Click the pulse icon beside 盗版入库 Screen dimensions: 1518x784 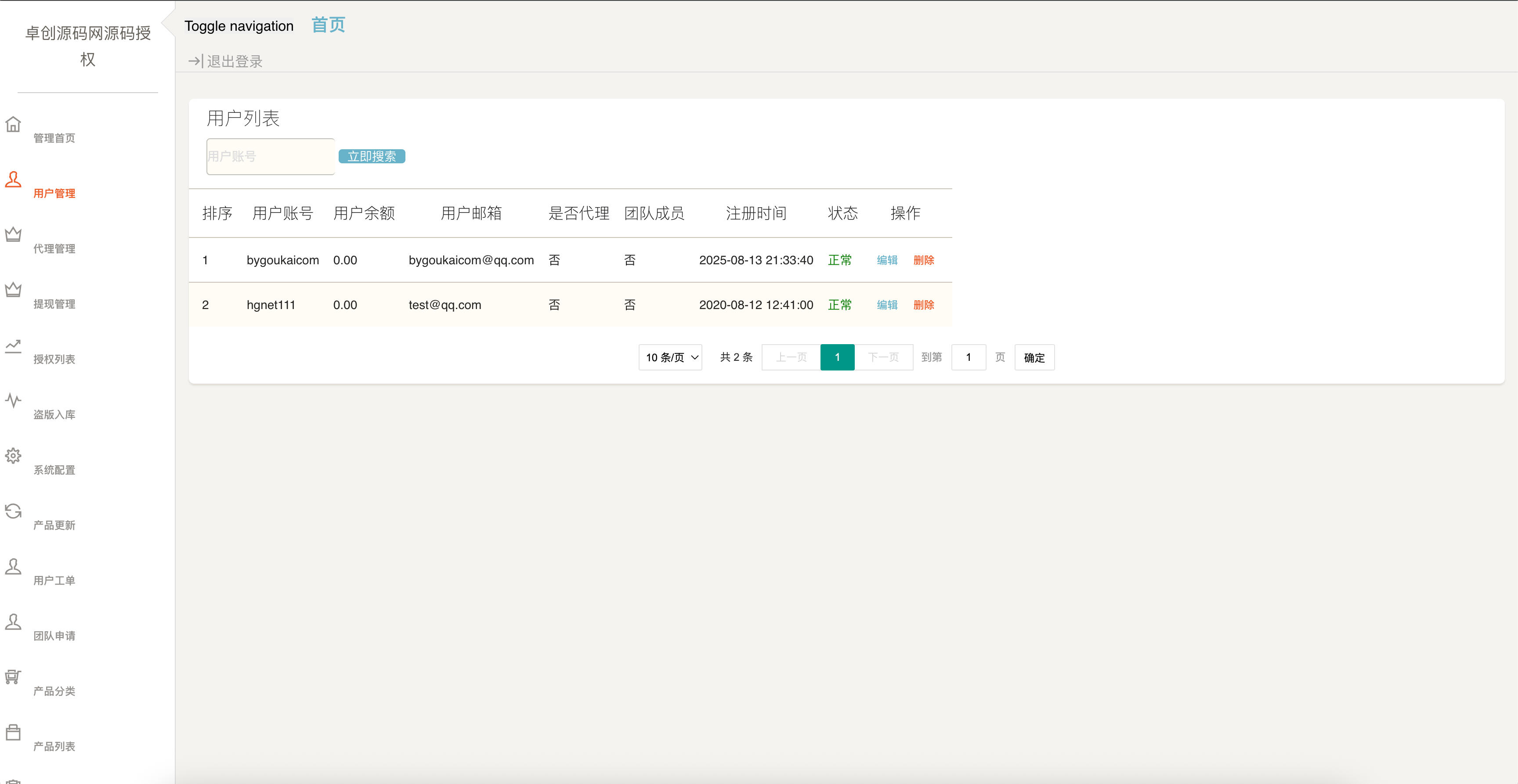(x=13, y=400)
